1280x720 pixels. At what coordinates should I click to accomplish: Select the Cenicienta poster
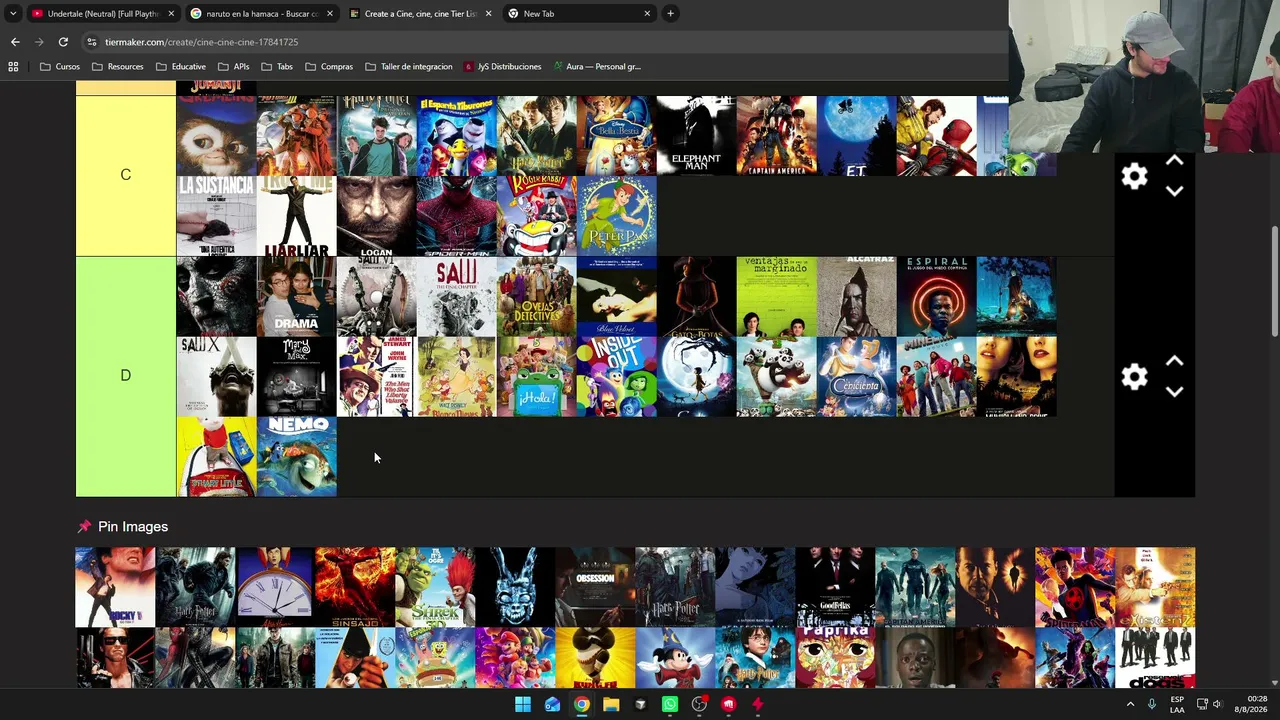[x=856, y=377]
